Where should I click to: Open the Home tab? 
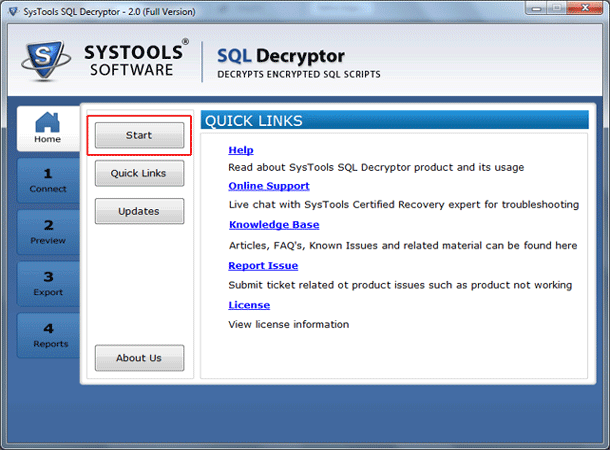(48, 128)
